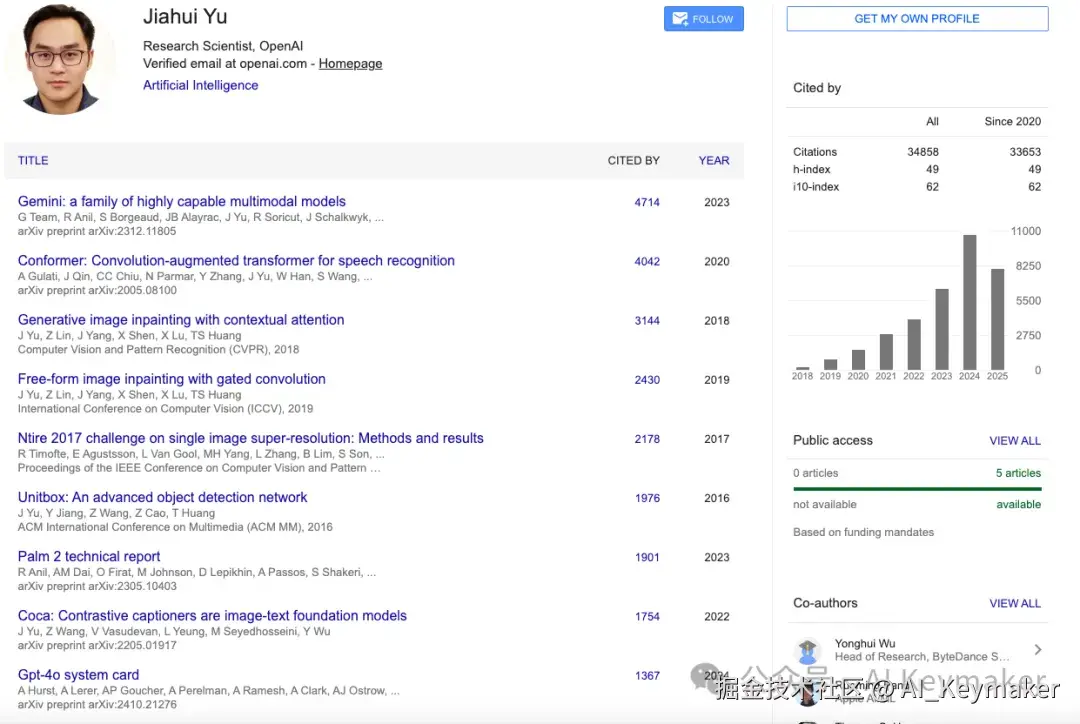Open the Gemini multimodal models paper
The width and height of the screenshot is (1080, 724).
pyautogui.click(x=182, y=202)
